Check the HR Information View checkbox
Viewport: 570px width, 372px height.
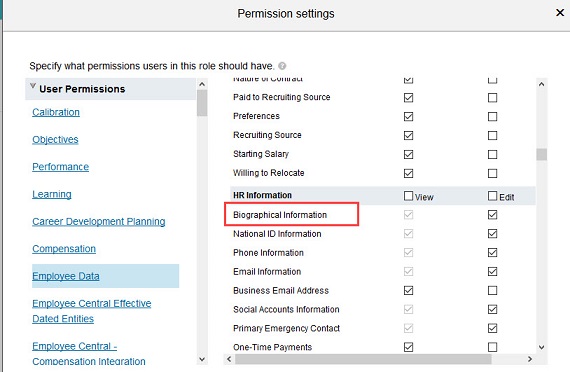(409, 196)
